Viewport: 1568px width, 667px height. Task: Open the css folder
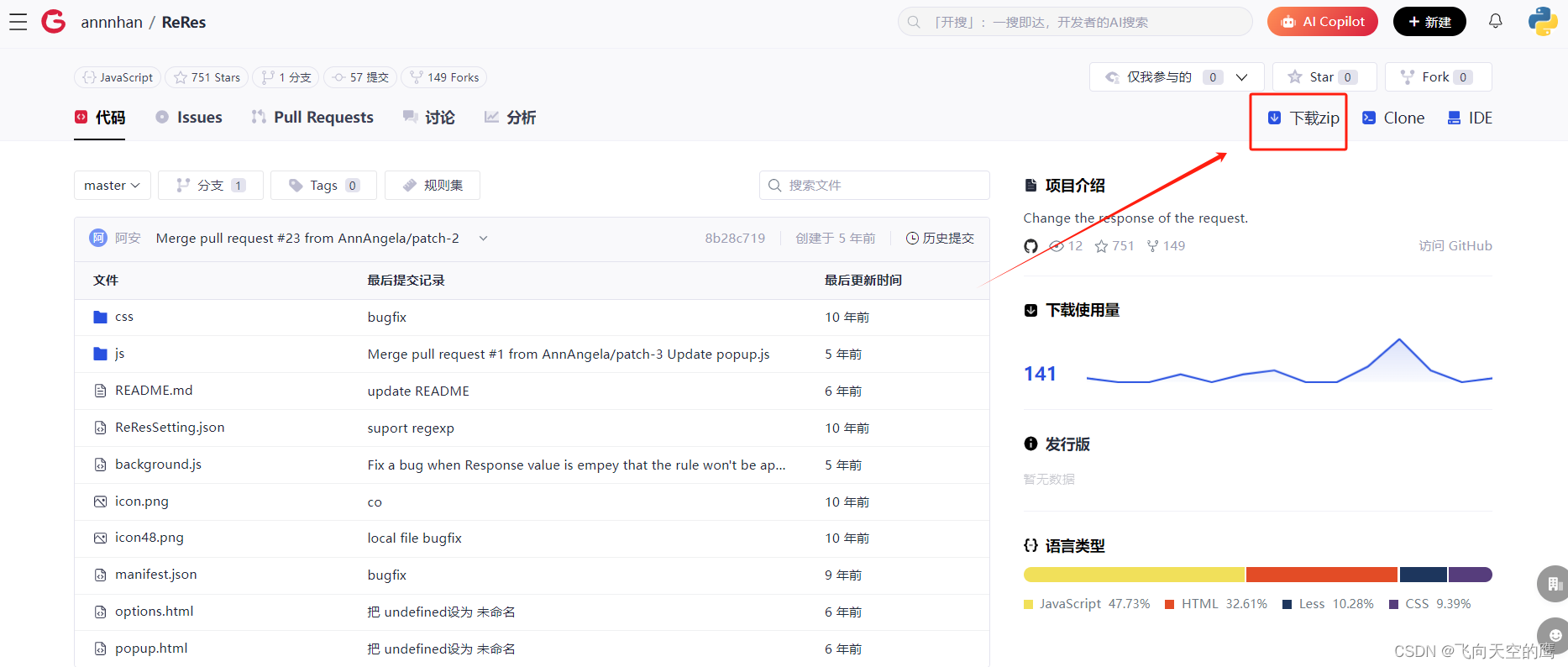tap(124, 317)
